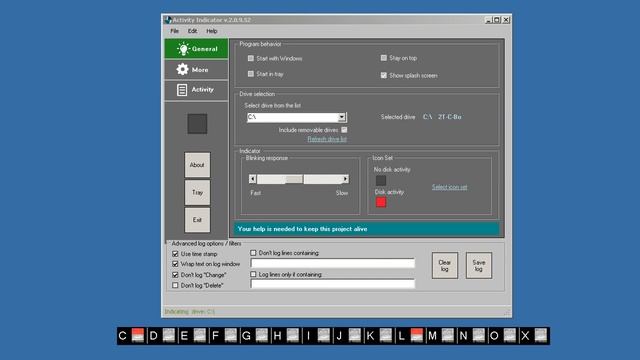
Task: Enable Don't log lines containing checkbox
Action: (x=253, y=253)
